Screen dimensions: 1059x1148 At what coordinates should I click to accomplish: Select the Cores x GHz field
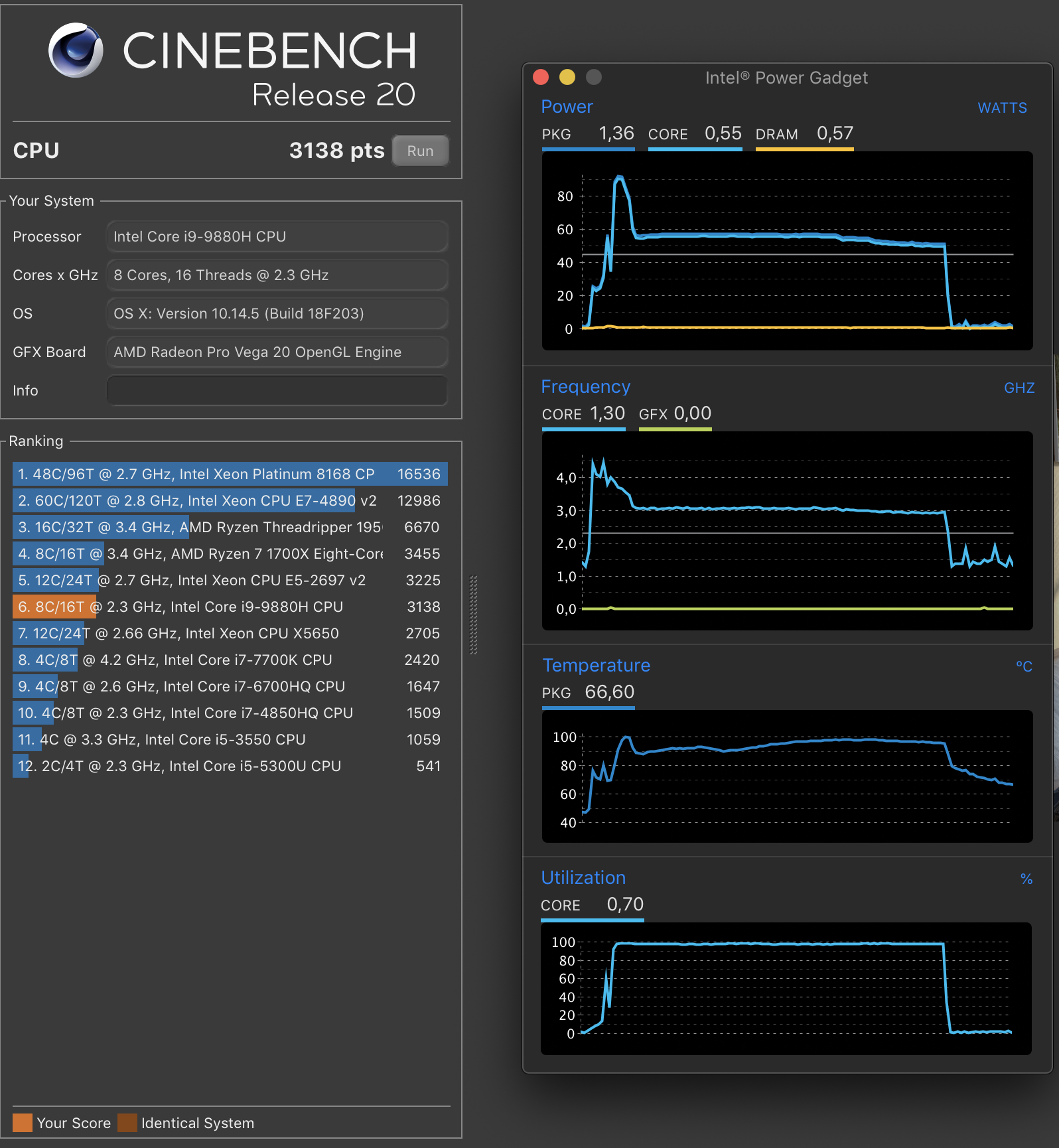point(277,275)
